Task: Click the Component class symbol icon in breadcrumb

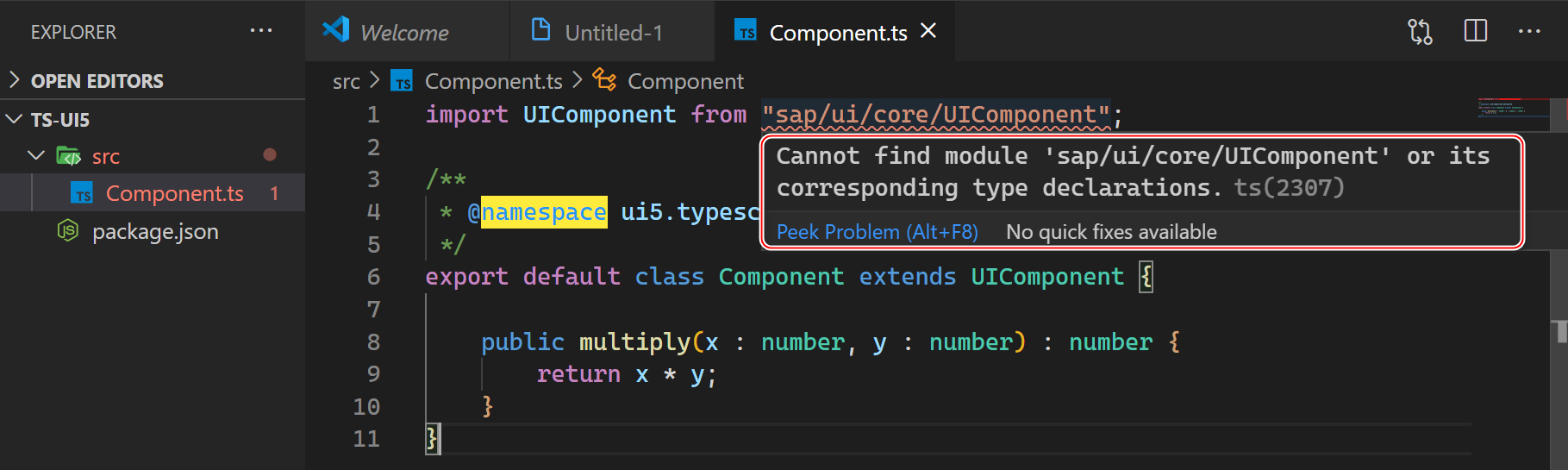Action: click(604, 80)
